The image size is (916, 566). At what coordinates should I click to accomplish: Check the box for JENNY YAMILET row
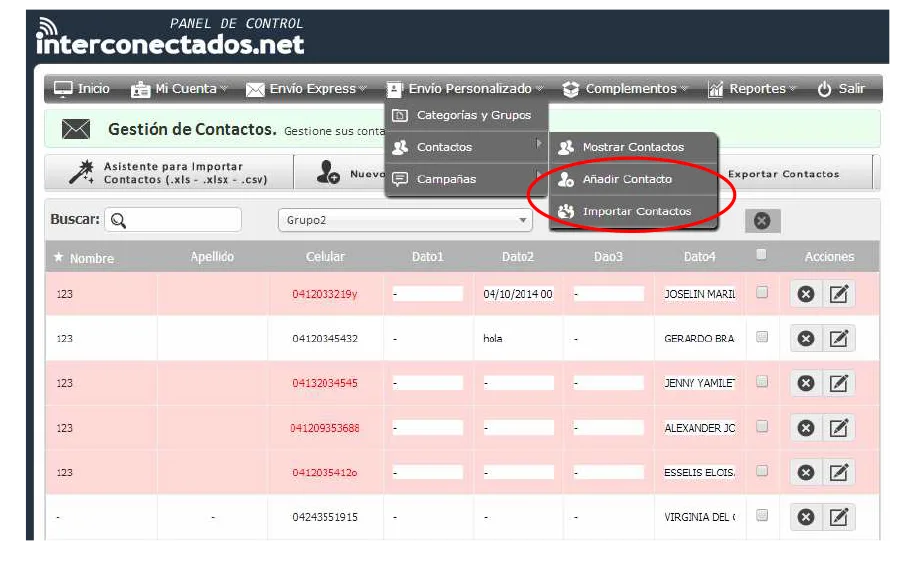pyautogui.click(x=762, y=382)
